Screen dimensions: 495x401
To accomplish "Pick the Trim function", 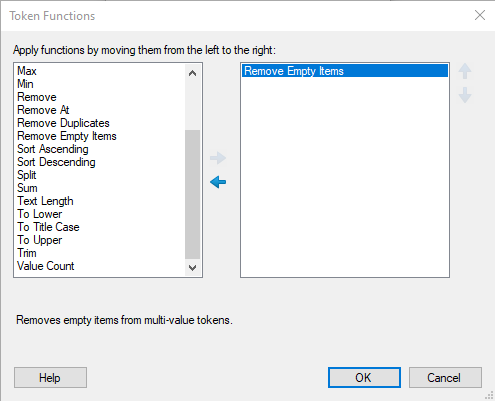I will [x=27, y=253].
